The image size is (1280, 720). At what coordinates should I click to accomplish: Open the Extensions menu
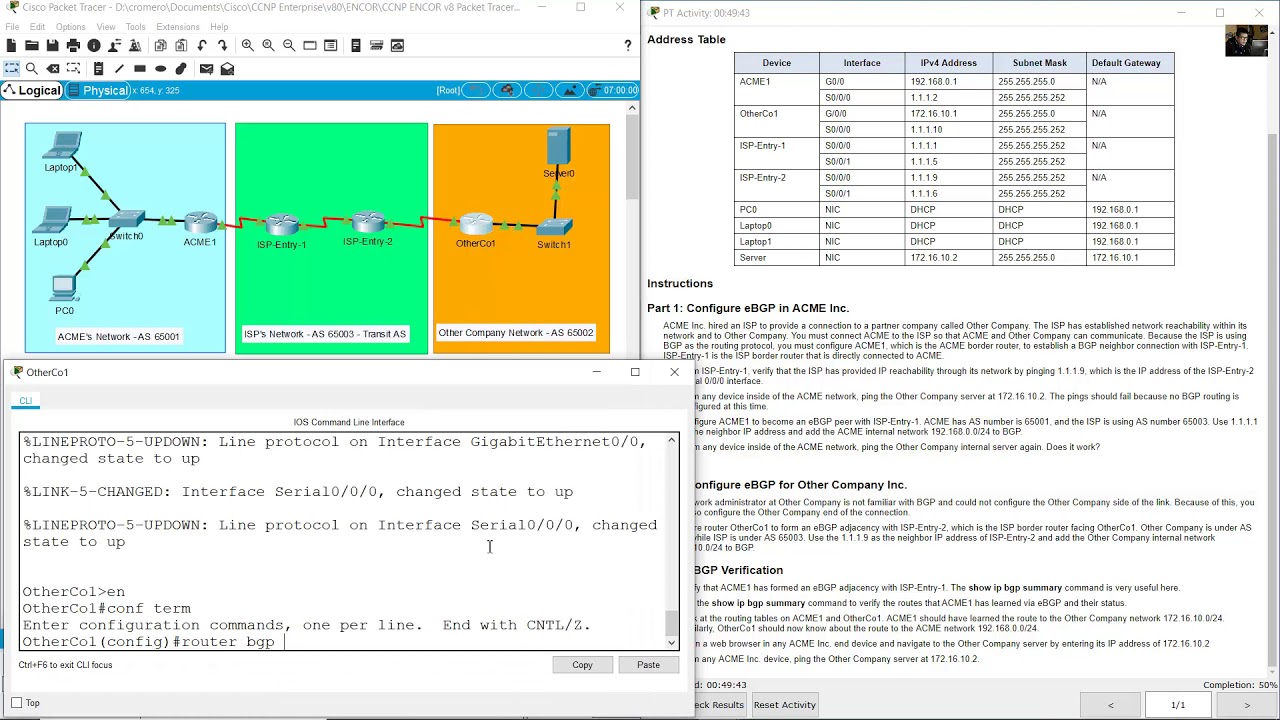pyautogui.click(x=178, y=27)
